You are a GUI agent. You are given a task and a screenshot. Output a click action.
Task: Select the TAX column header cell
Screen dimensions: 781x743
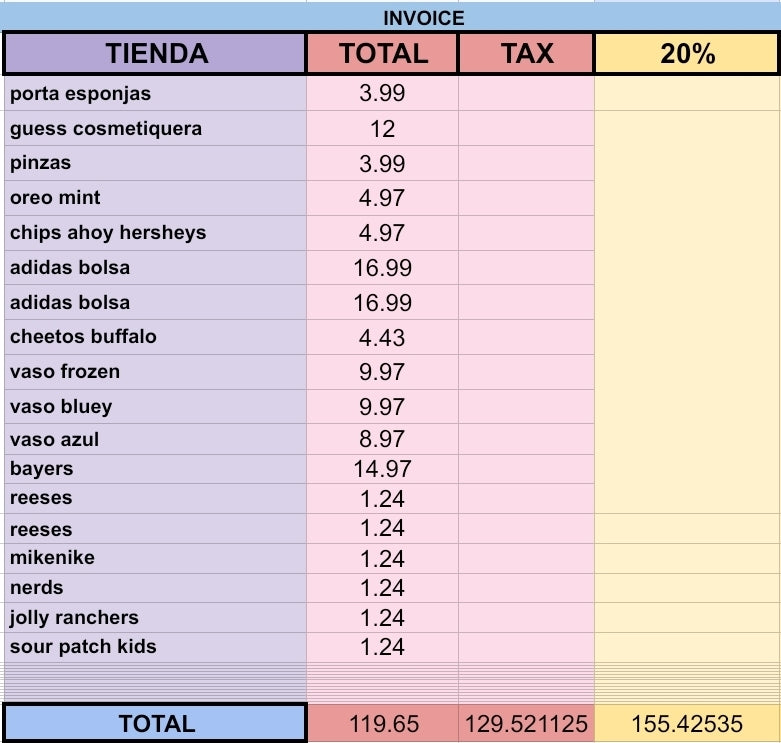click(x=526, y=53)
